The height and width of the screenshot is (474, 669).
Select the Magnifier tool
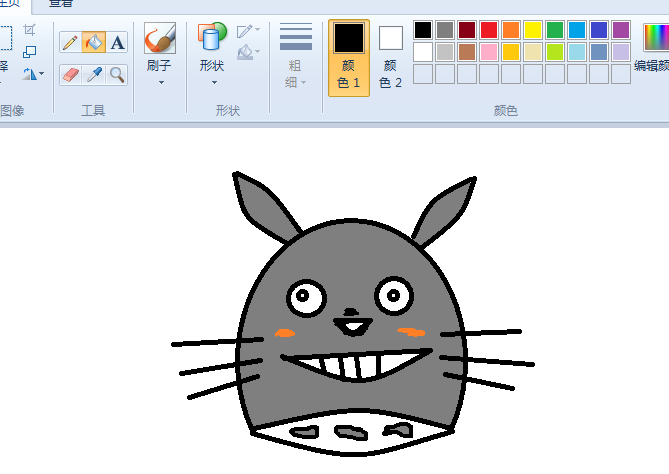tap(117, 75)
